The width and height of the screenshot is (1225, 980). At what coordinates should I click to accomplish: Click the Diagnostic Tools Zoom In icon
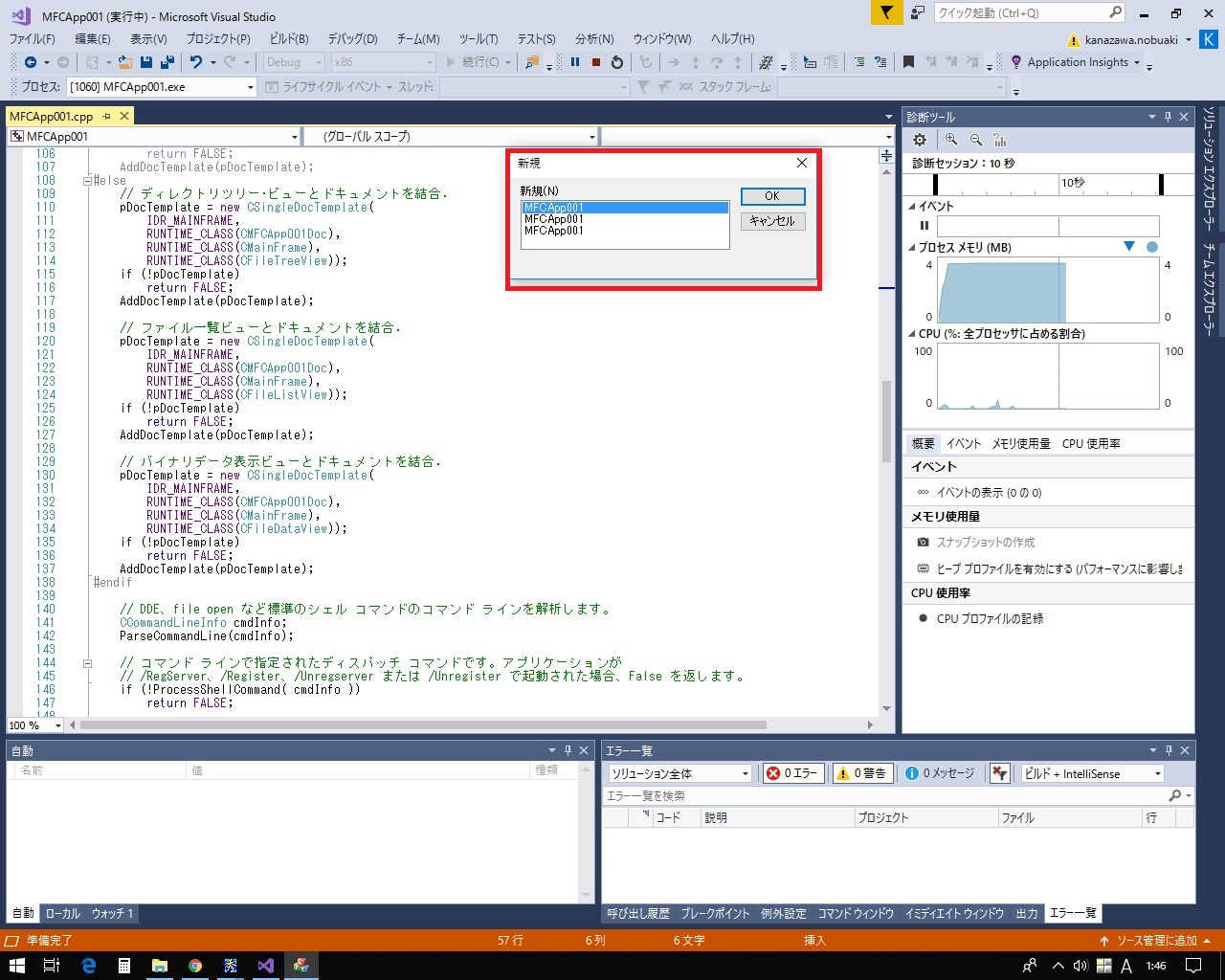(x=951, y=140)
